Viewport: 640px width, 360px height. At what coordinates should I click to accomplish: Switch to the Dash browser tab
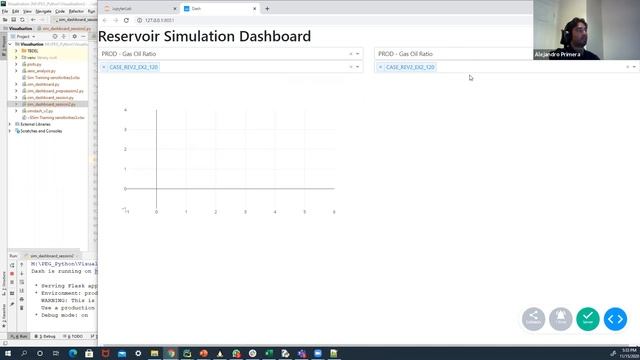pyautogui.click(x=219, y=9)
